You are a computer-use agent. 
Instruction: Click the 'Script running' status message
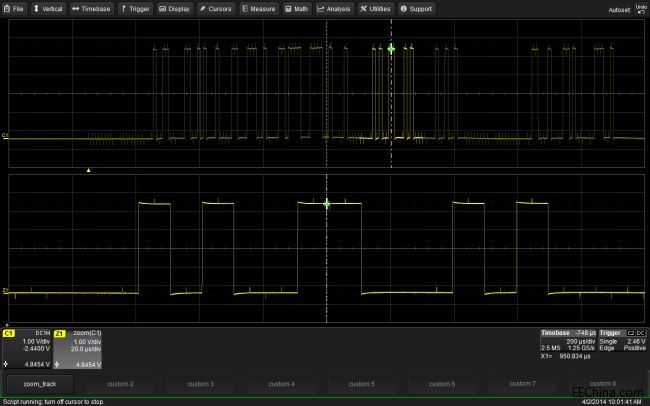pyautogui.click(x=53, y=402)
